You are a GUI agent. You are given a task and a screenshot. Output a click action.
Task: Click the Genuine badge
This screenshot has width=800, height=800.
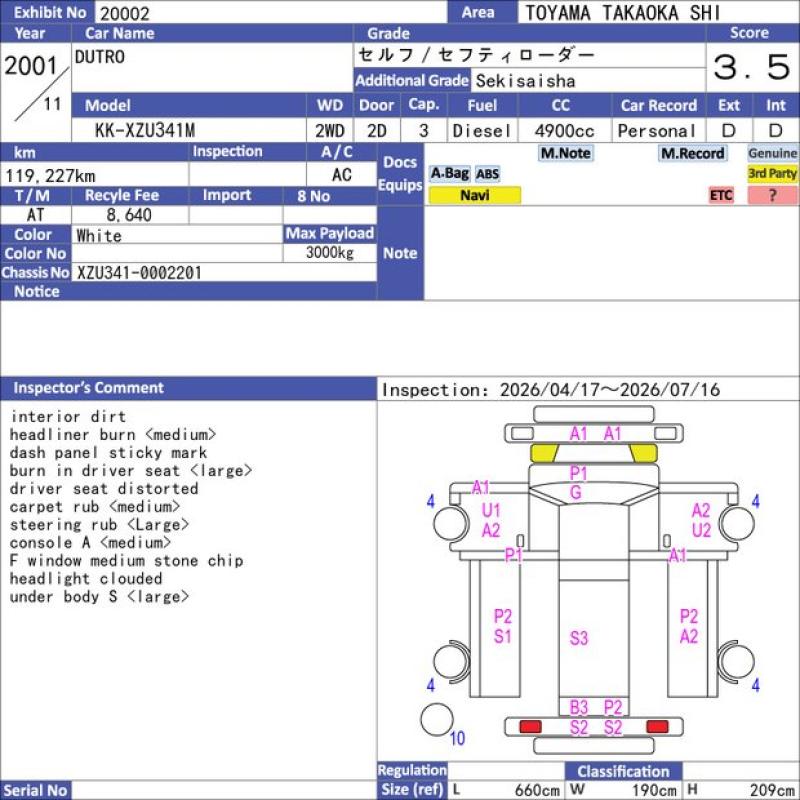tap(772, 153)
